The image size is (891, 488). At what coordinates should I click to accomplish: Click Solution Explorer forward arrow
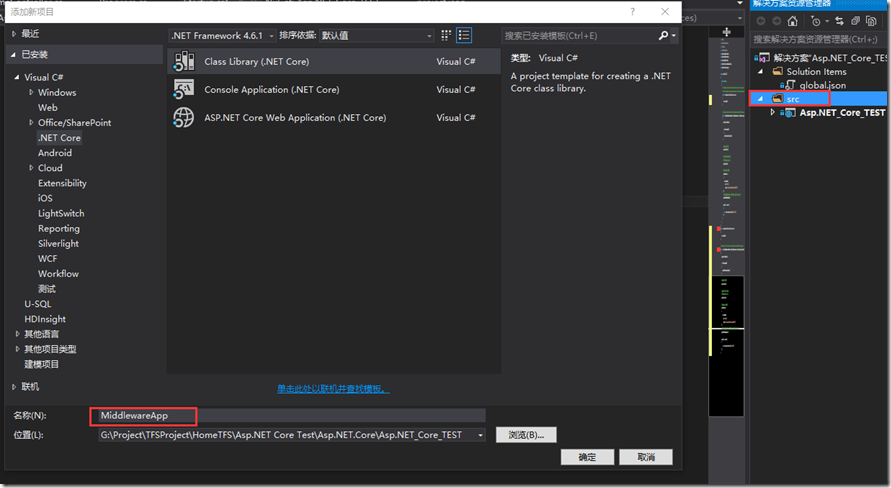(776, 21)
